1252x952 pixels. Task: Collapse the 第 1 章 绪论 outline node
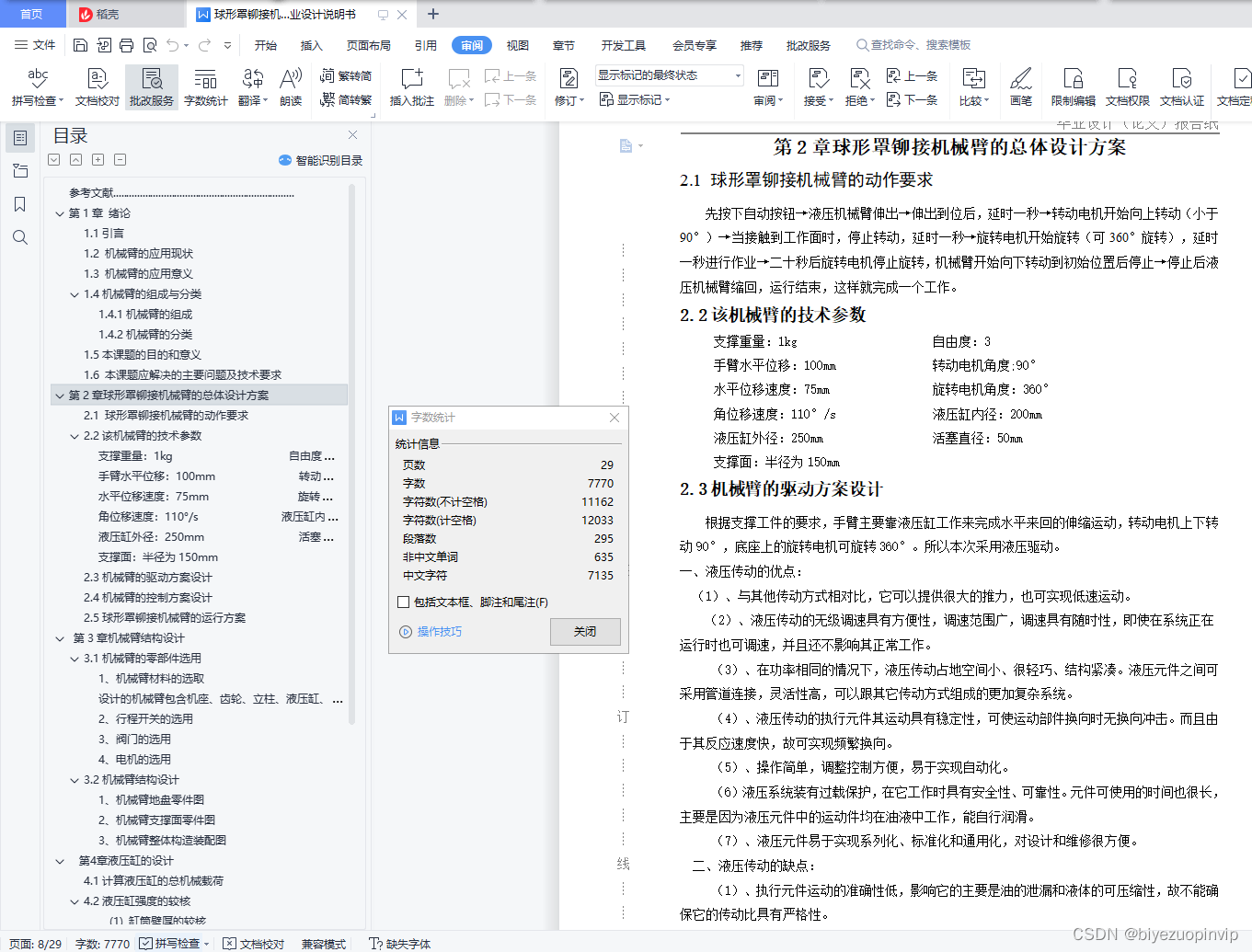point(60,213)
